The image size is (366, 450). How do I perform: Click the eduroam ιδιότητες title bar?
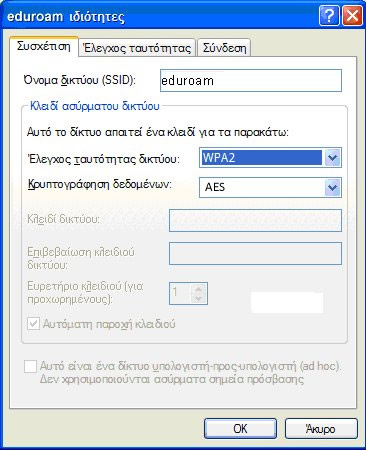pos(160,16)
